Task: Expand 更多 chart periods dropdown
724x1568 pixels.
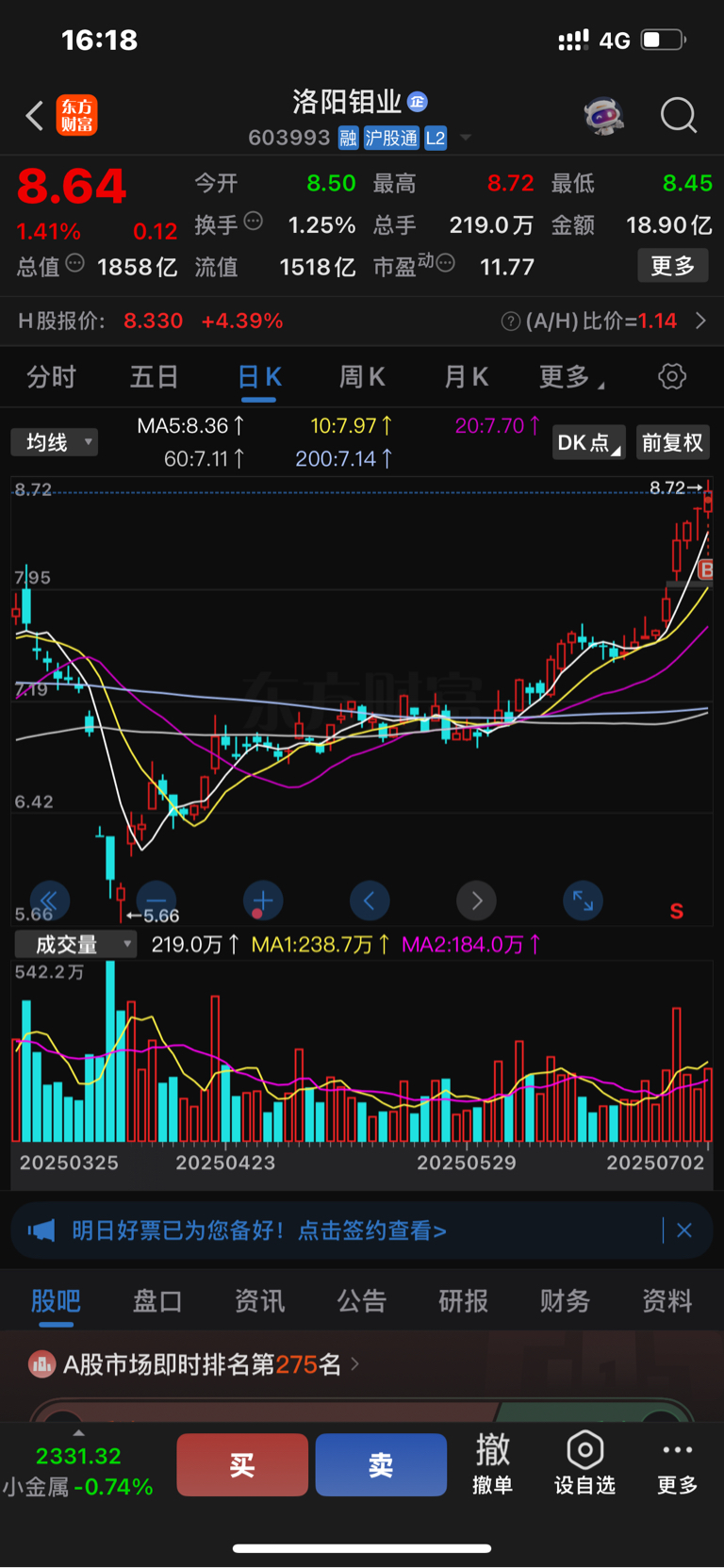Action: (571, 377)
